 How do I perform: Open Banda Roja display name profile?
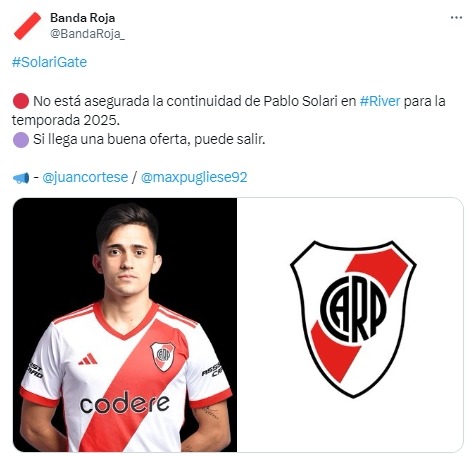click(x=82, y=18)
